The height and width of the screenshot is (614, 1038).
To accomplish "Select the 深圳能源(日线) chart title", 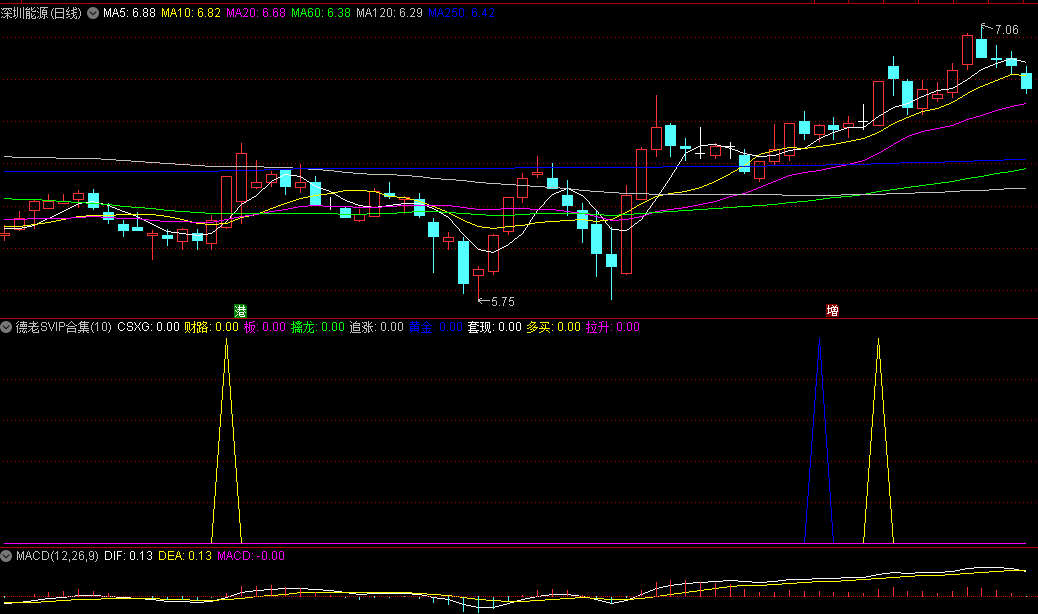I will (x=42, y=14).
